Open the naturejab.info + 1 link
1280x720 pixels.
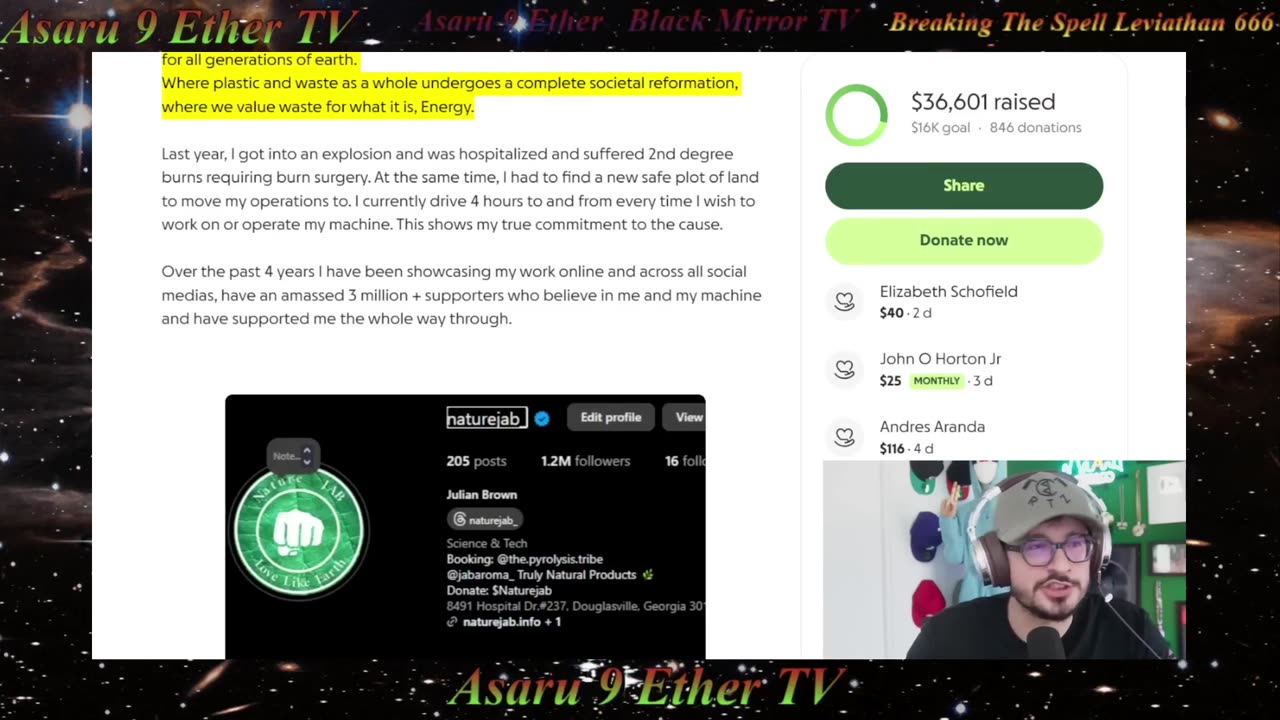tap(512, 622)
